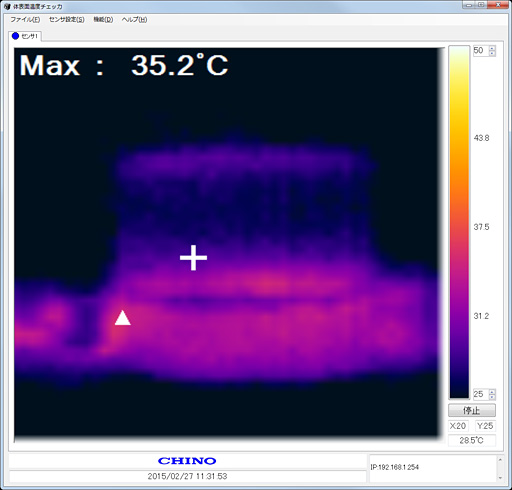The width and height of the screenshot is (512, 490).
Task: Open the 機能(D) menu
Action: coord(103,19)
